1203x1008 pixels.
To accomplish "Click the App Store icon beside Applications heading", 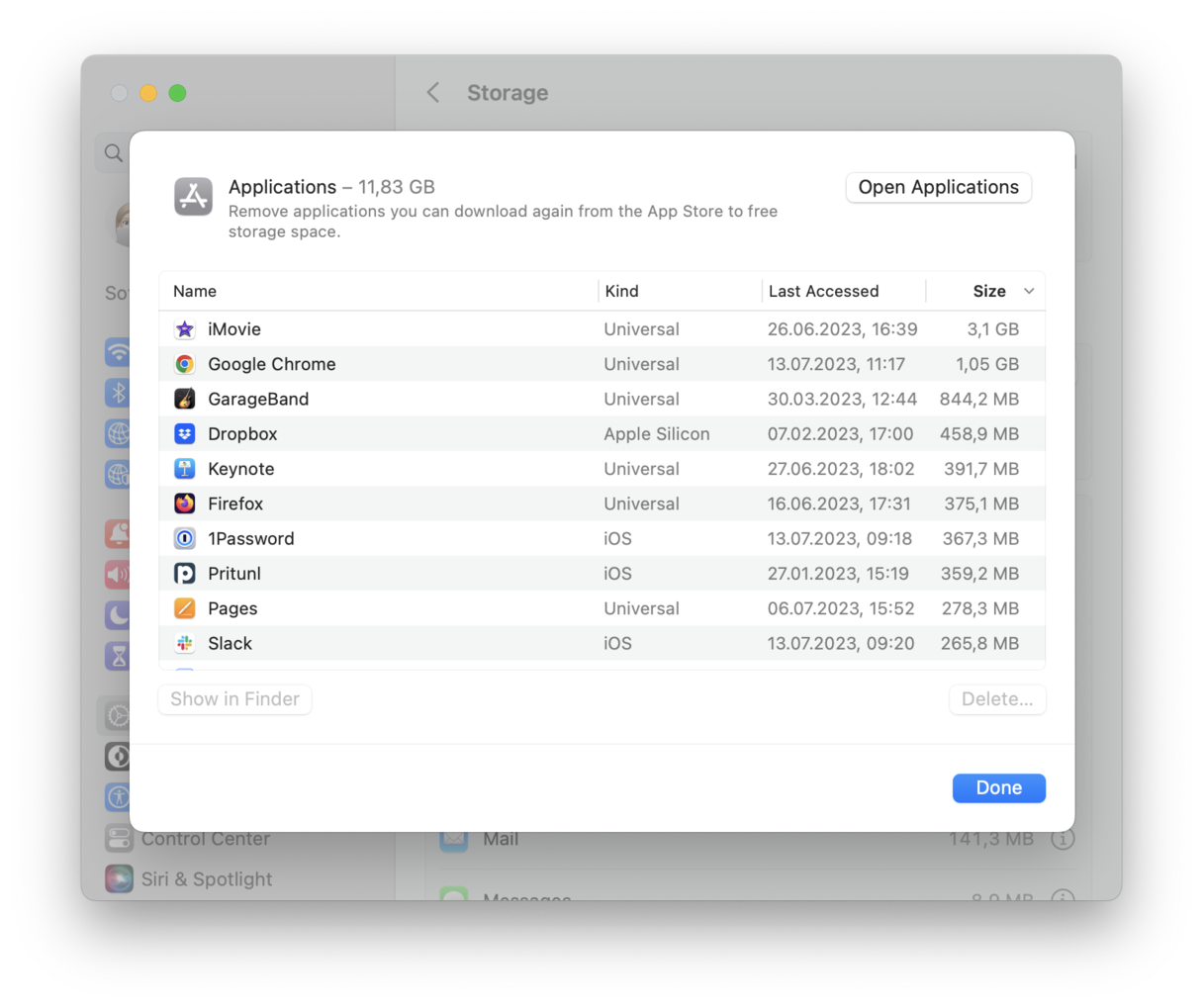I will [194, 197].
